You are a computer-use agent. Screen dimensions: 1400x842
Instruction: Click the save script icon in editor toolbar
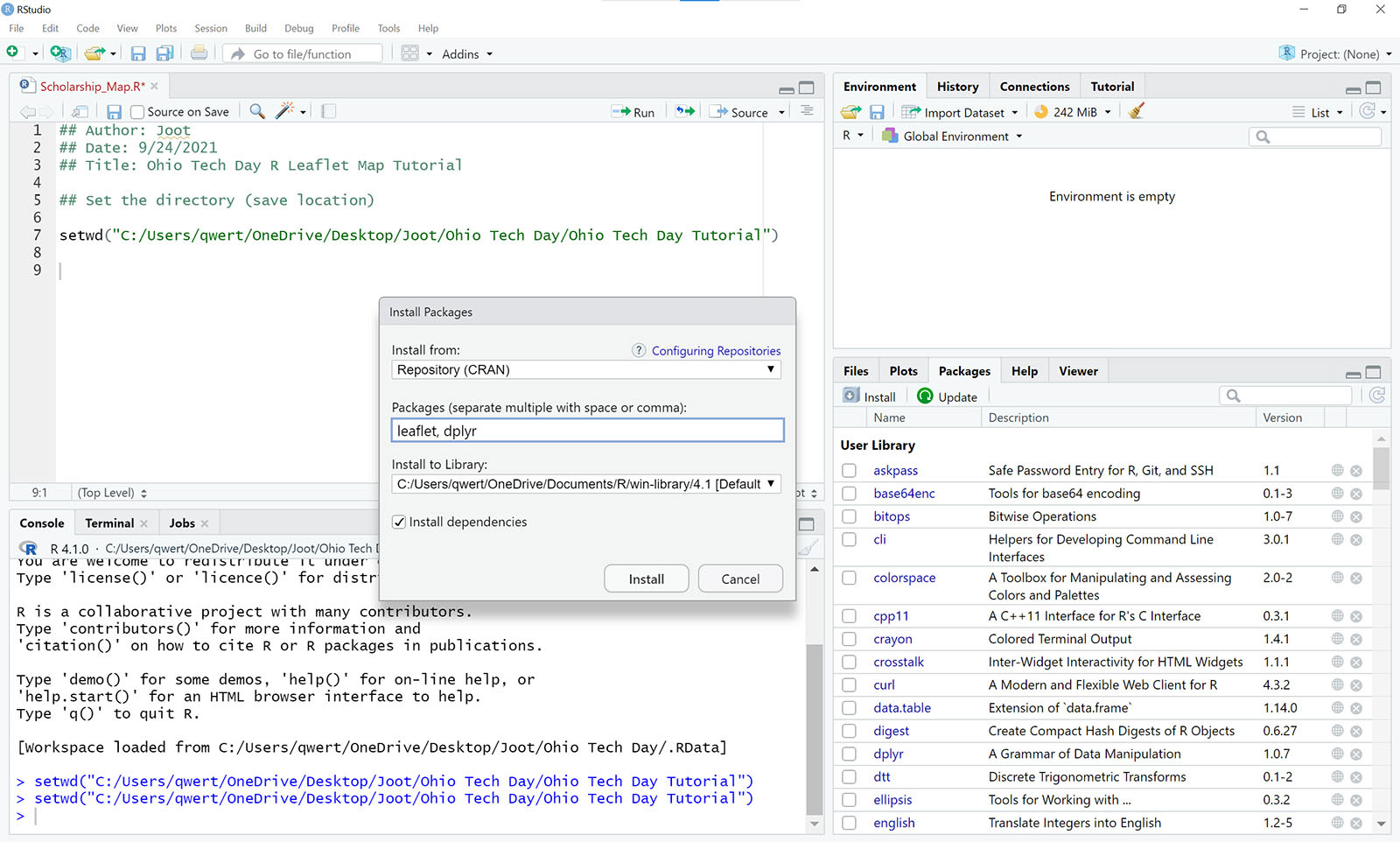coord(114,112)
